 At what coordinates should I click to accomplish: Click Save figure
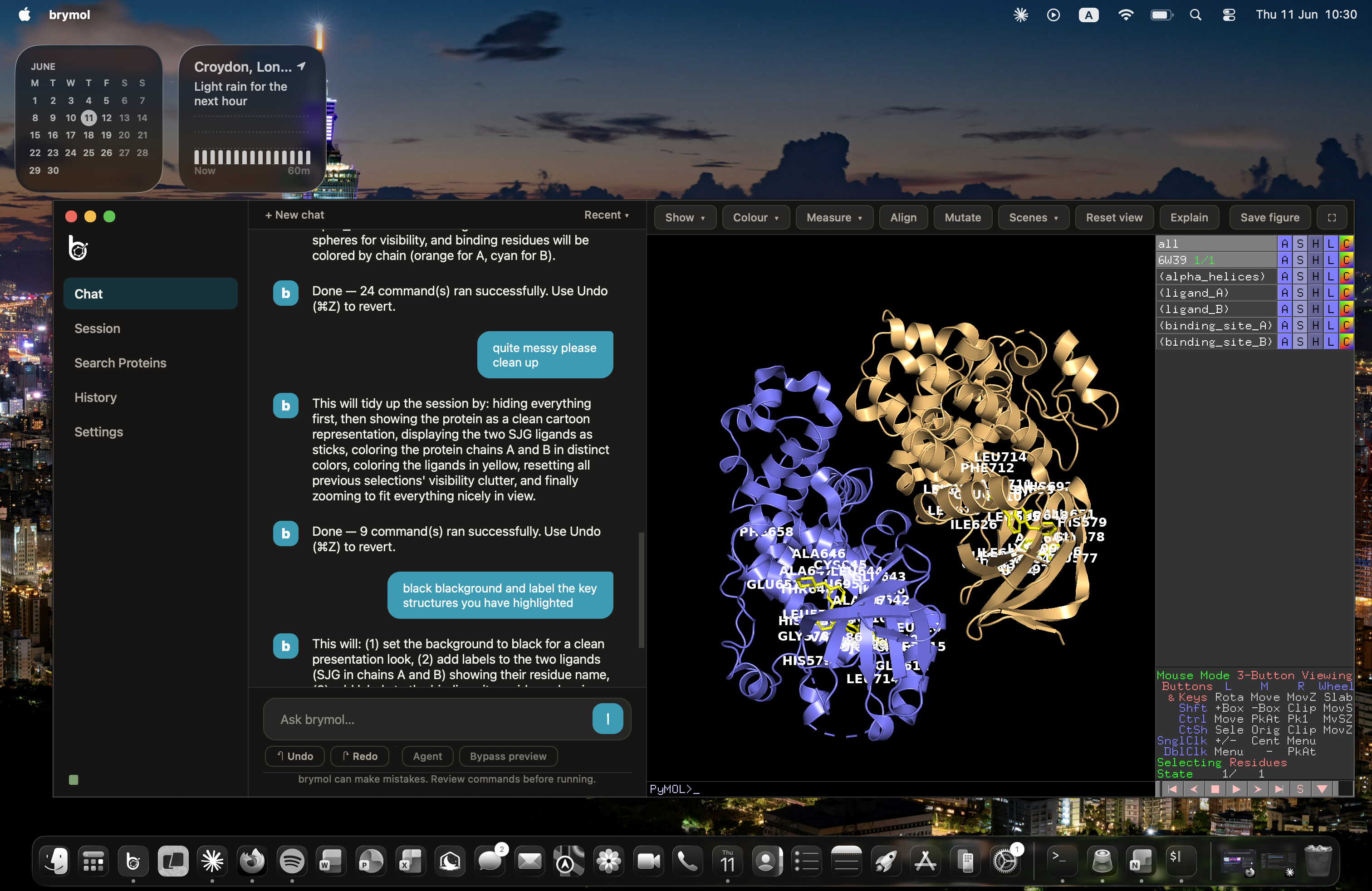(1269, 217)
